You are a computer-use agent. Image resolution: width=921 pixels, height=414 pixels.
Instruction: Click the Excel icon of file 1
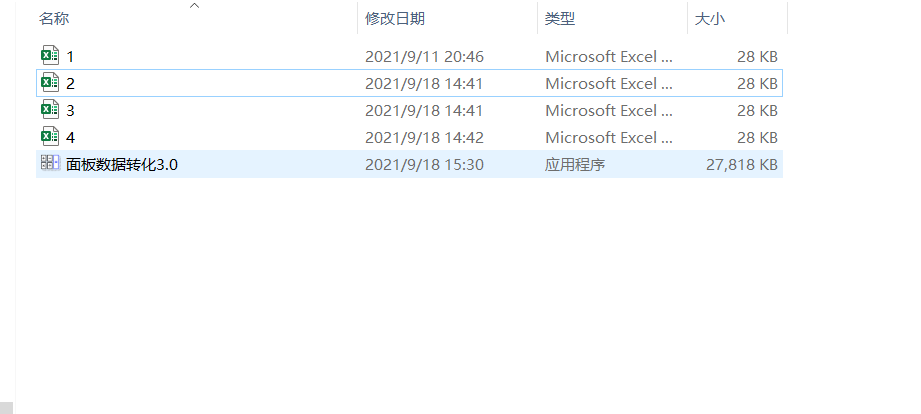[x=49, y=56]
